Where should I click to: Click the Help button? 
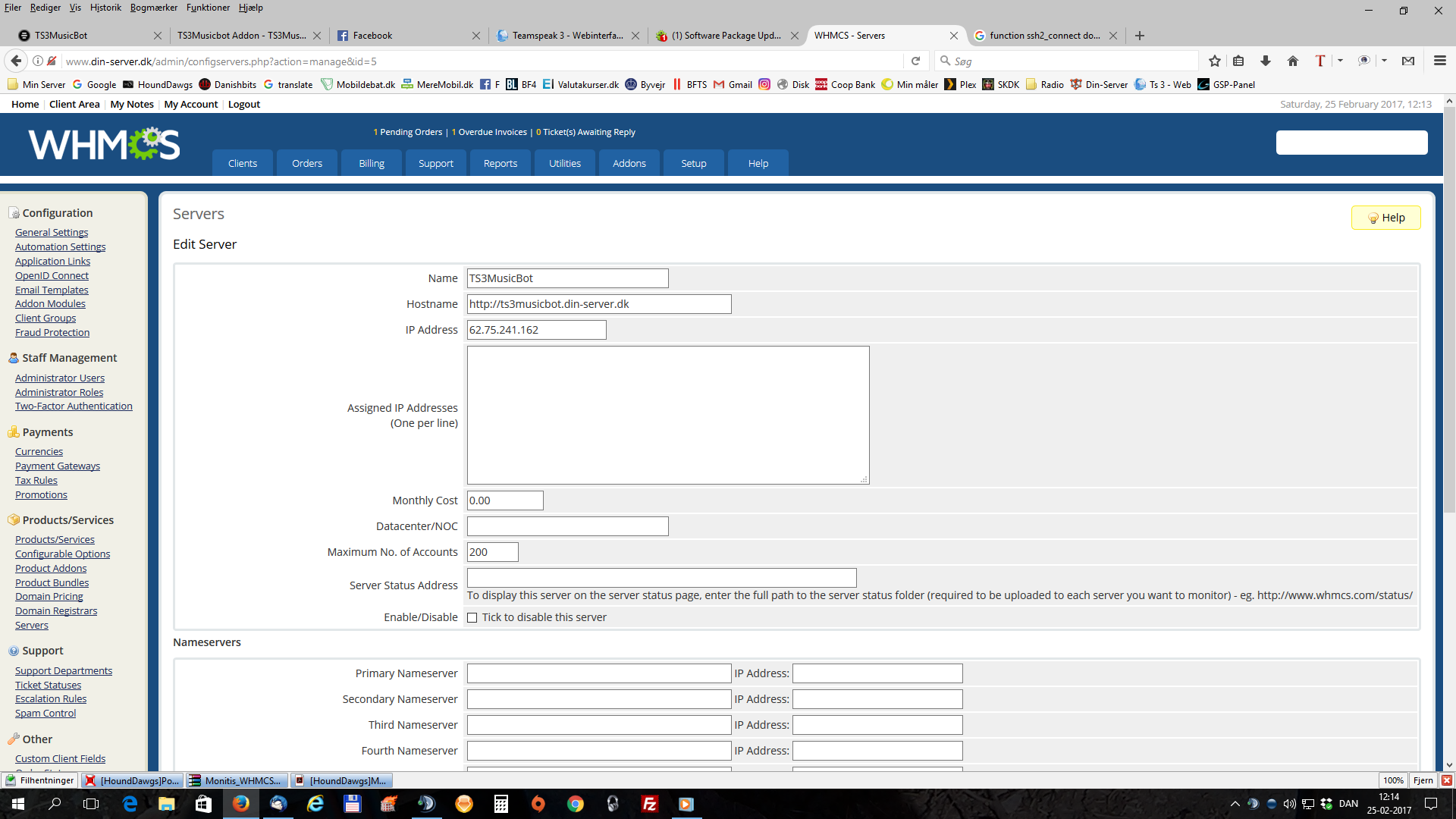[1386, 217]
